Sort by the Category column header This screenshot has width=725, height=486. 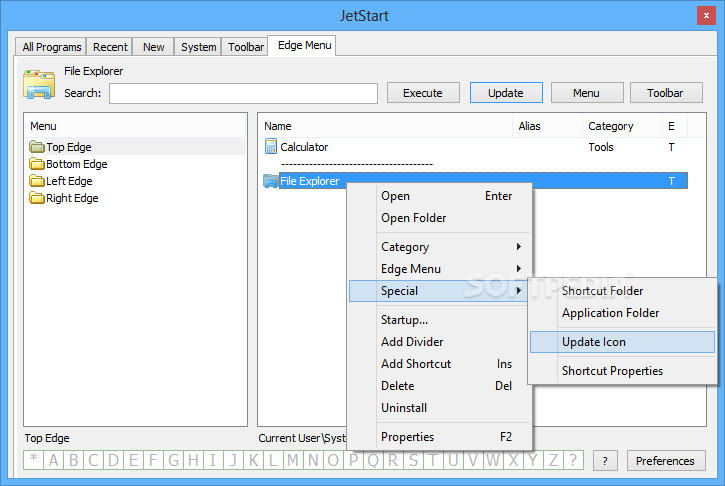[622, 126]
